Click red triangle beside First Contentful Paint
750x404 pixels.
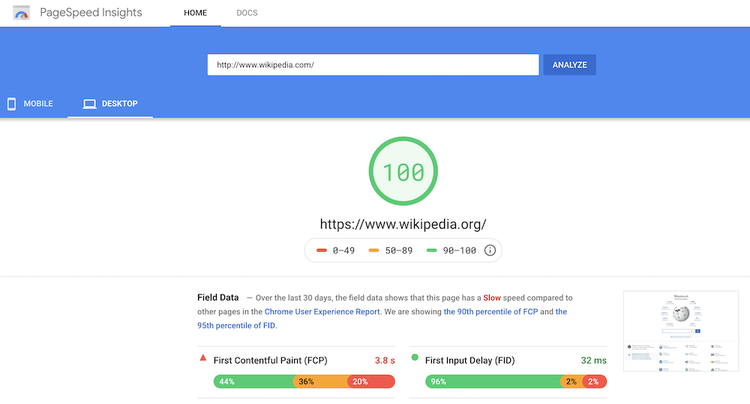pos(203,358)
